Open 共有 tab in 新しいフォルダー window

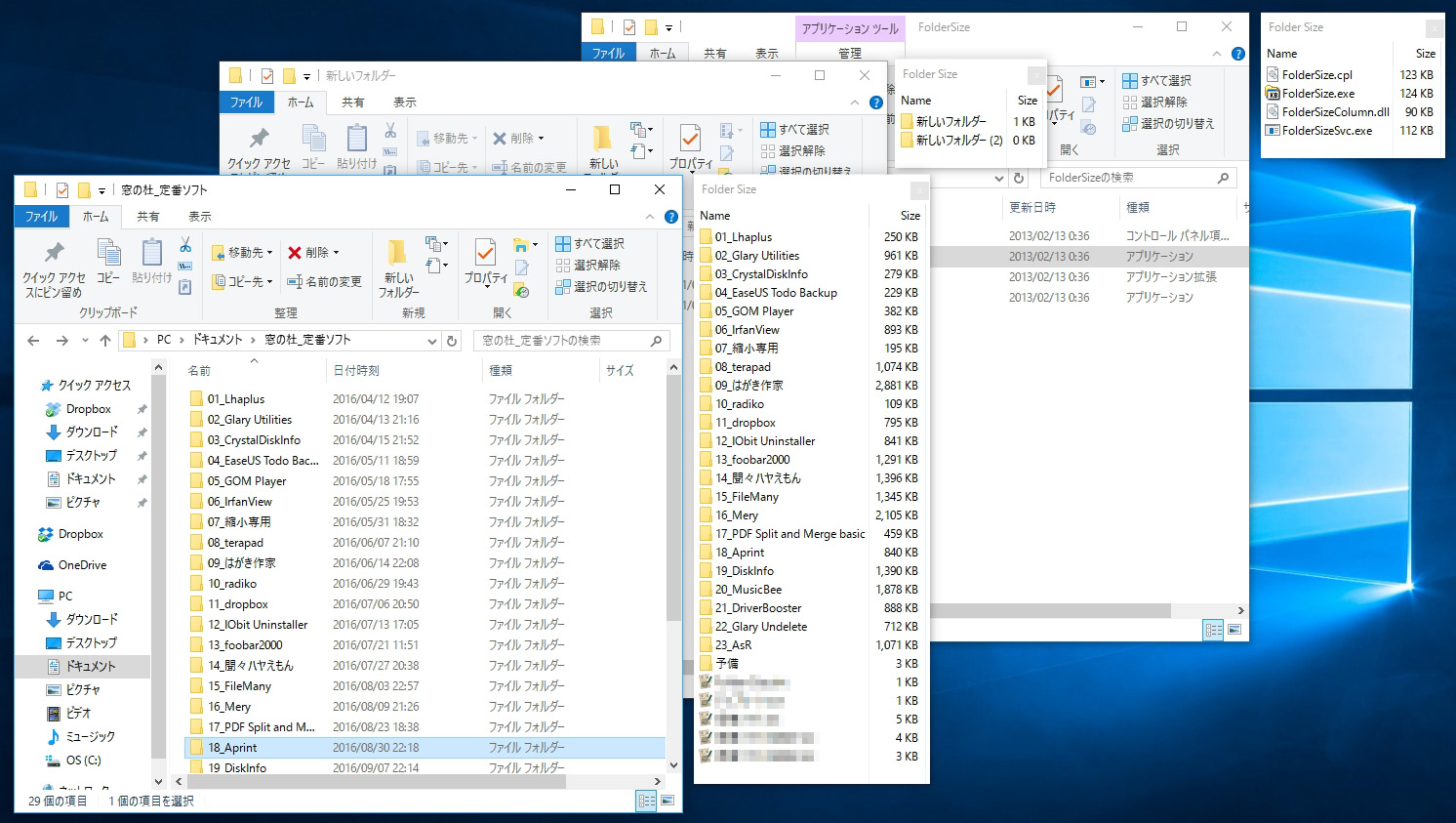tap(352, 103)
